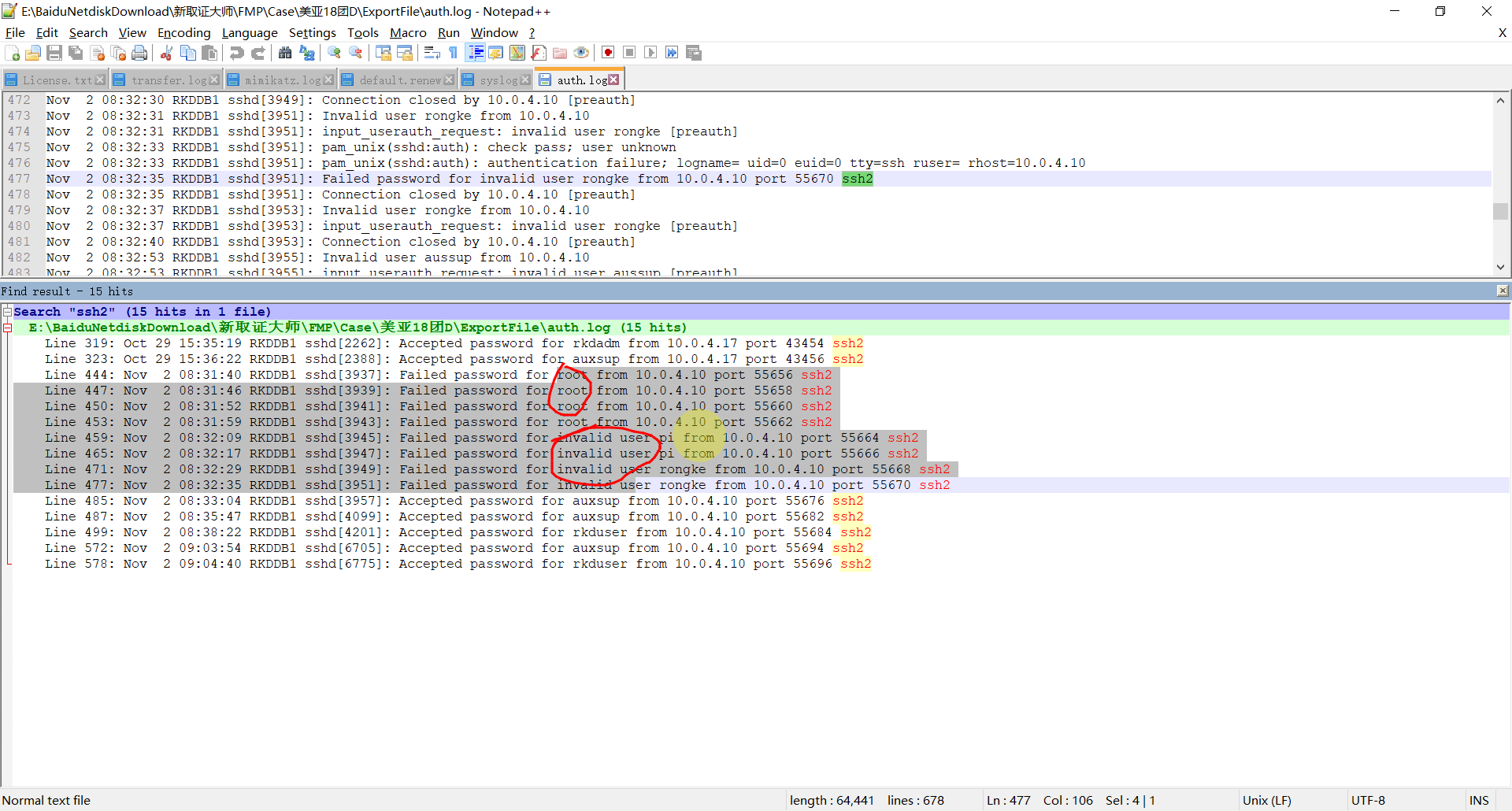Click Unix (LF) in status bar
The width and height of the screenshot is (1512, 811).
[x=1266, y=800]
